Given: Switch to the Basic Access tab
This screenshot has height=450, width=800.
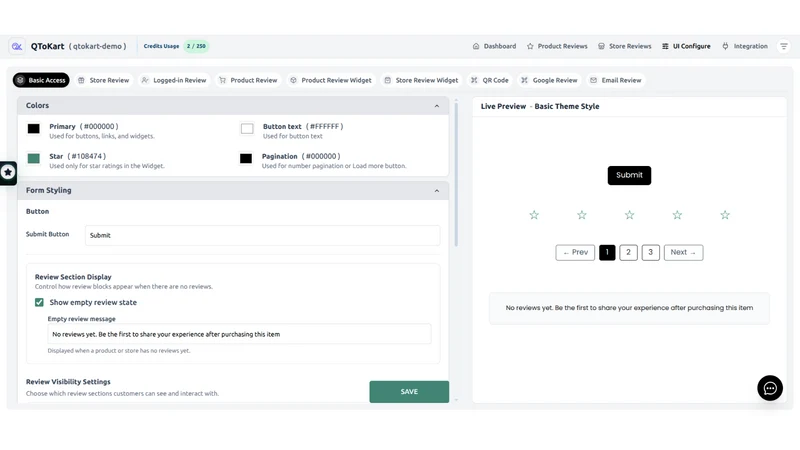Looking at the screenshot, I should pos(41,80).
